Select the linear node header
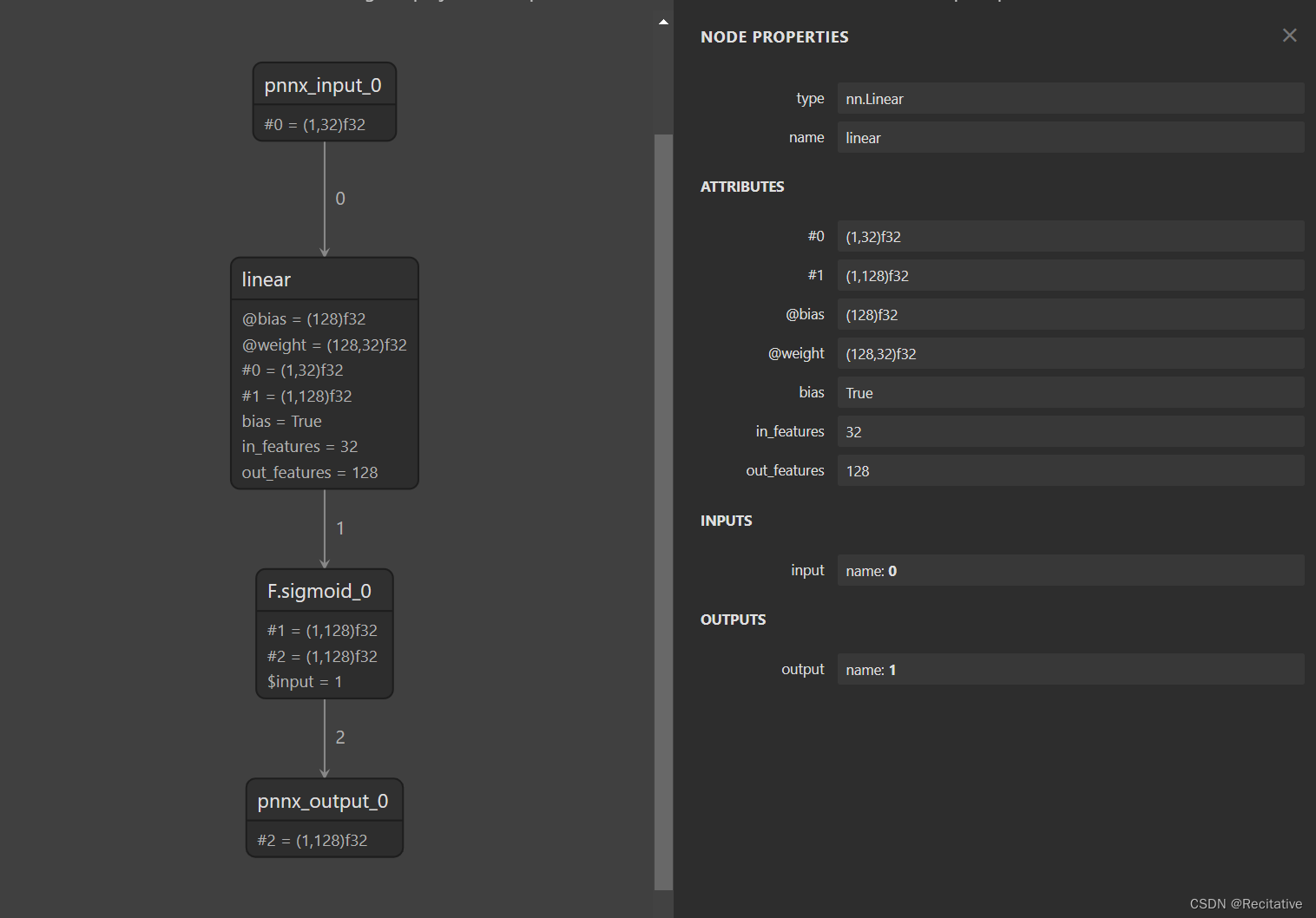 325,279
